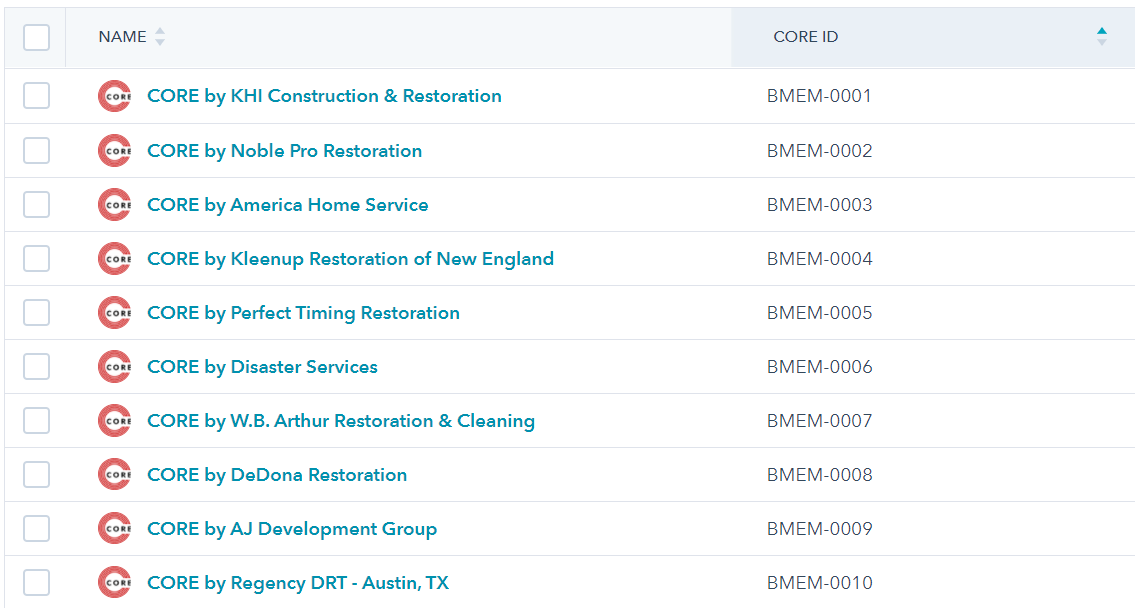Click CORE logo beside Noble Pro Restoration
The width and height of the screenshot is (1135, 608).
114,151
